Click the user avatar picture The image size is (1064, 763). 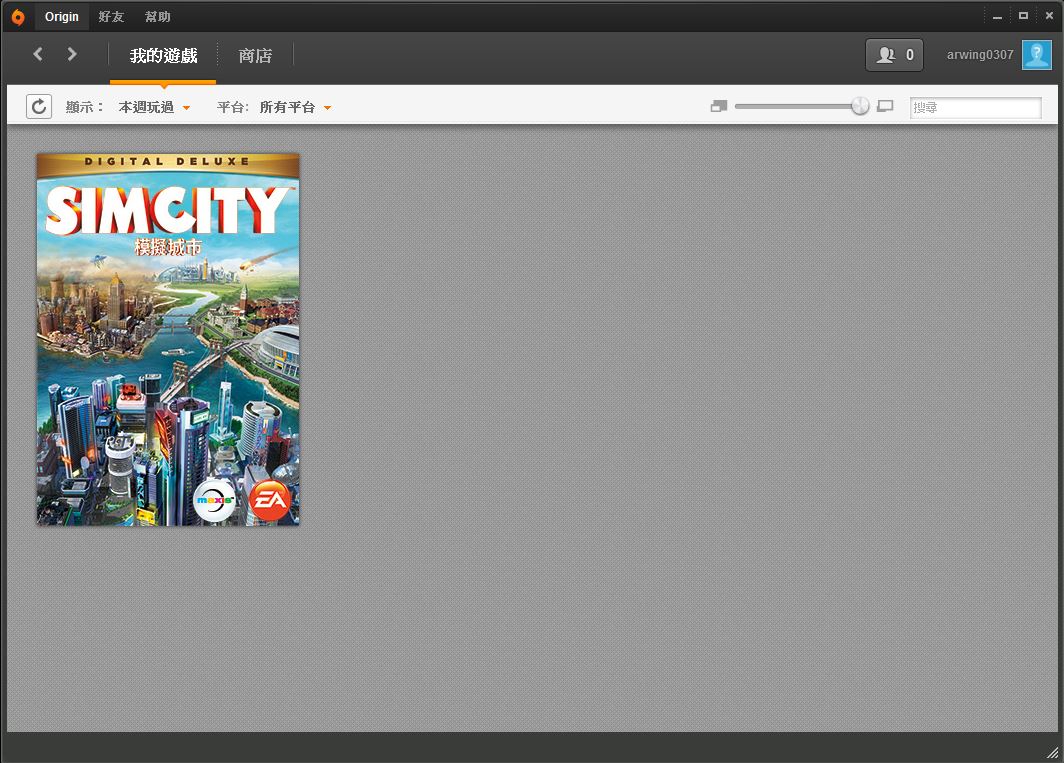(1037, 55)
